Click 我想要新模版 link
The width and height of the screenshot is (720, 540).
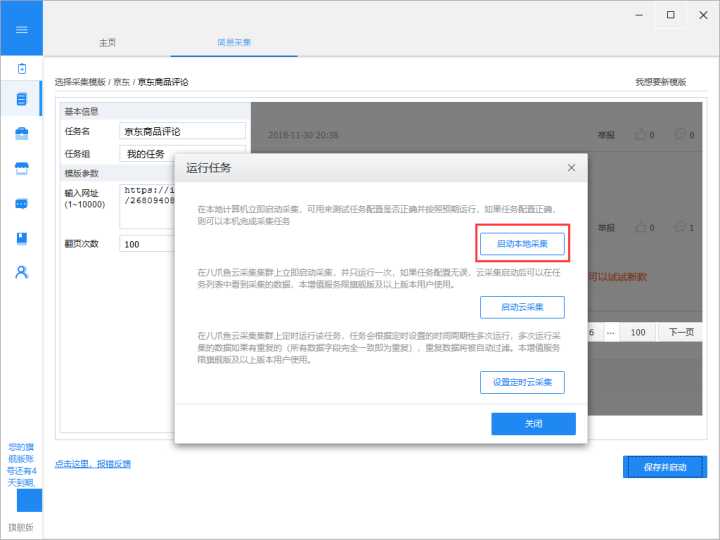660,82
